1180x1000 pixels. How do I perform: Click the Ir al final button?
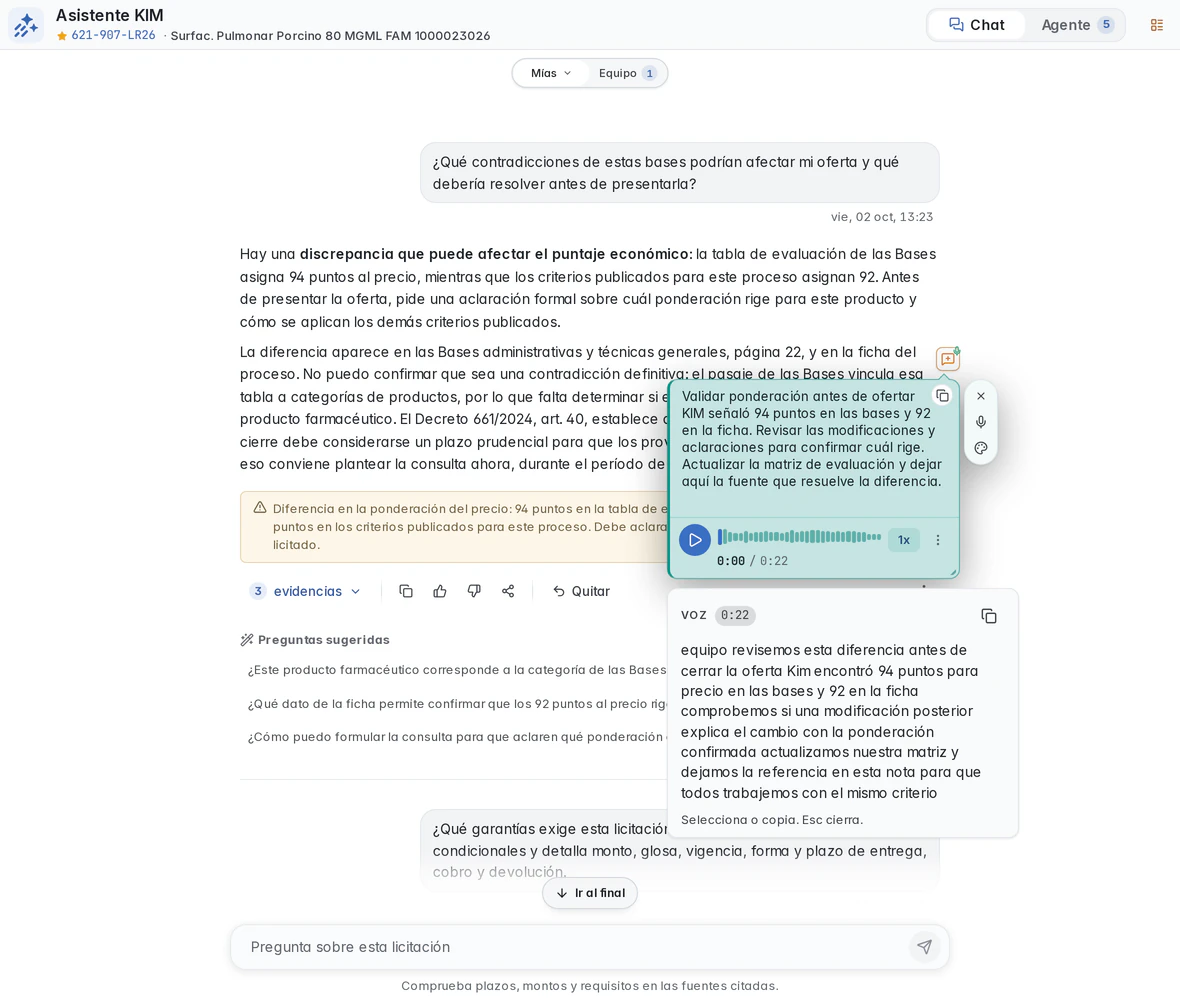pyautogui.click(x=590, y=893)
